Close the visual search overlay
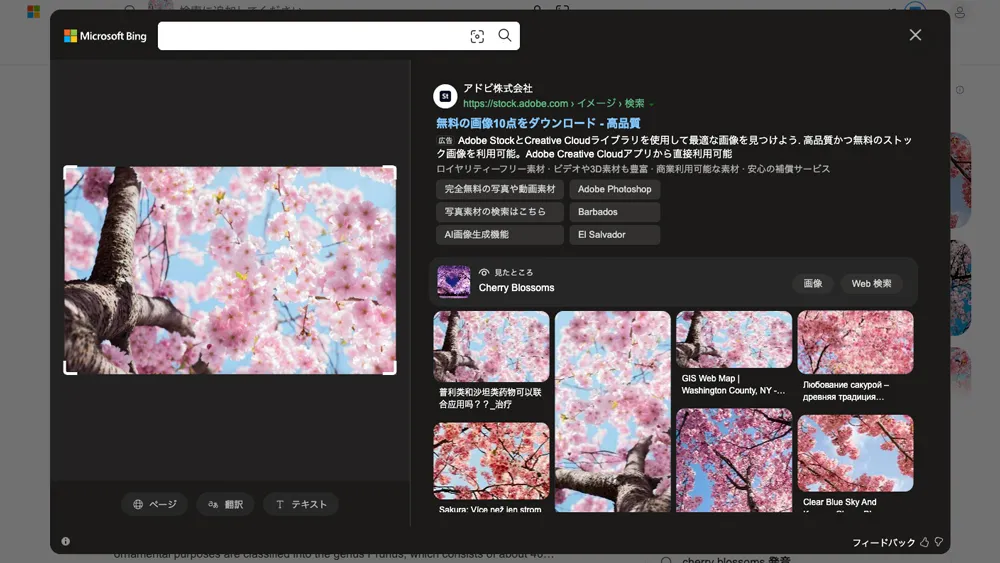The width and height of the screenshot is (1000, 563). (915, 35)
